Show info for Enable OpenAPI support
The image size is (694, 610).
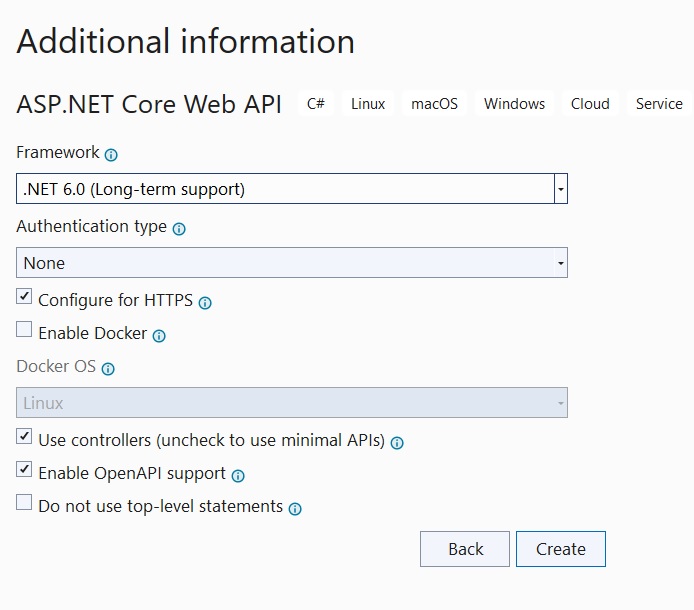click(x=238, y=476)
